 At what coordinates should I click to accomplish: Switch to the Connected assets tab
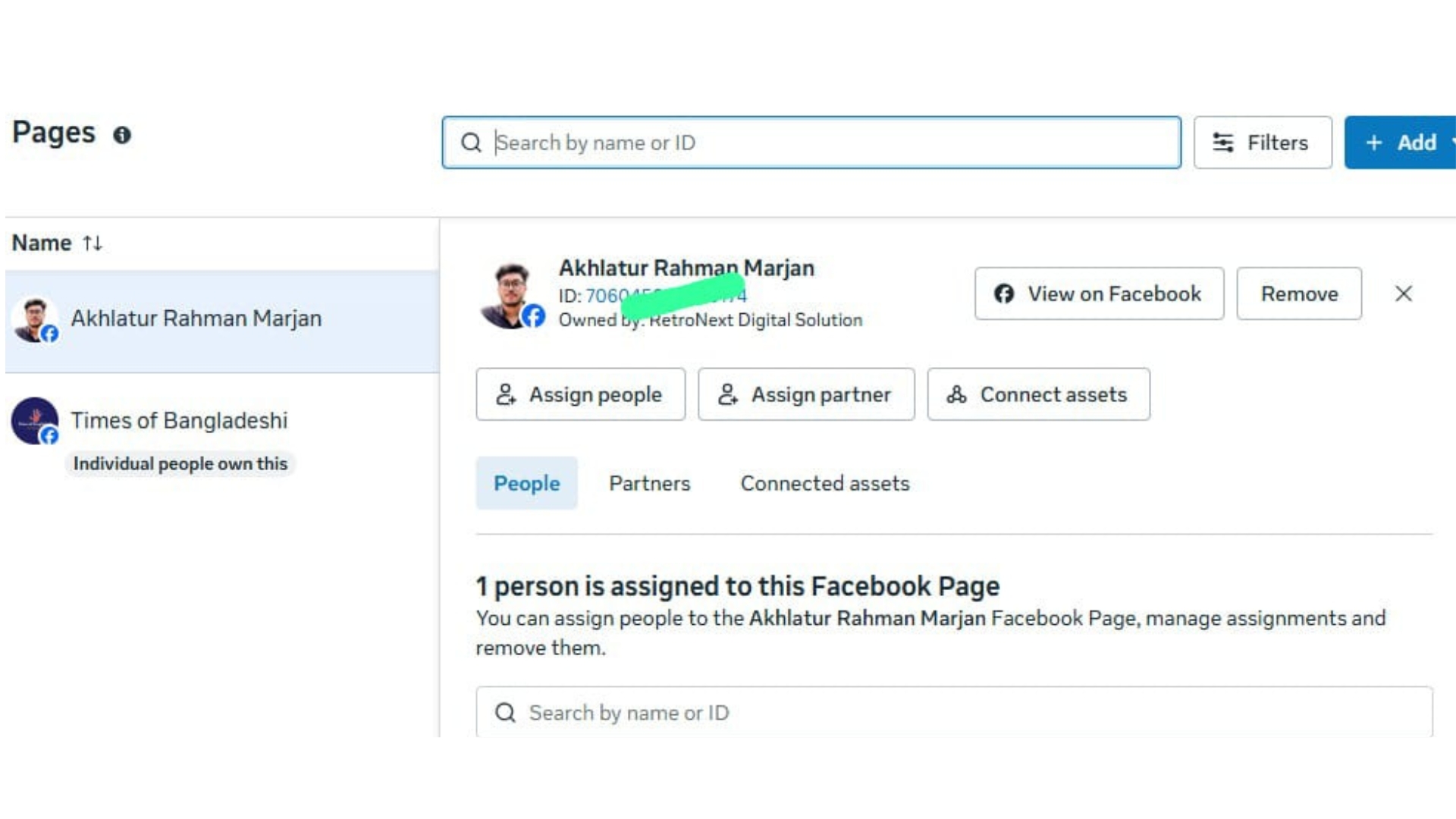point(824,483)
